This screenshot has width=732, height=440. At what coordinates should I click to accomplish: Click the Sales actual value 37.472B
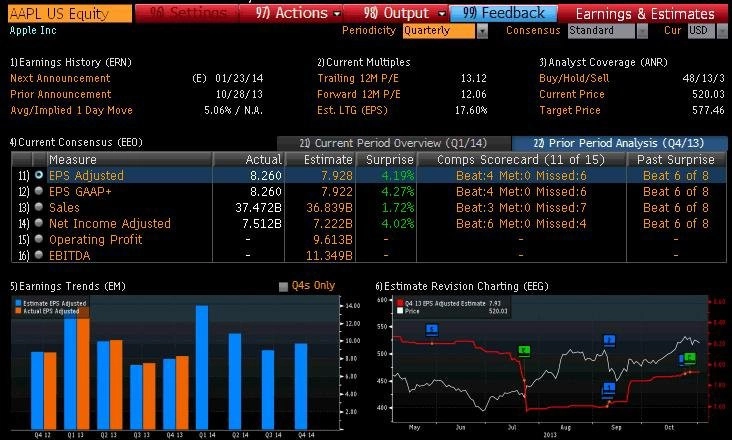(259, 208)
